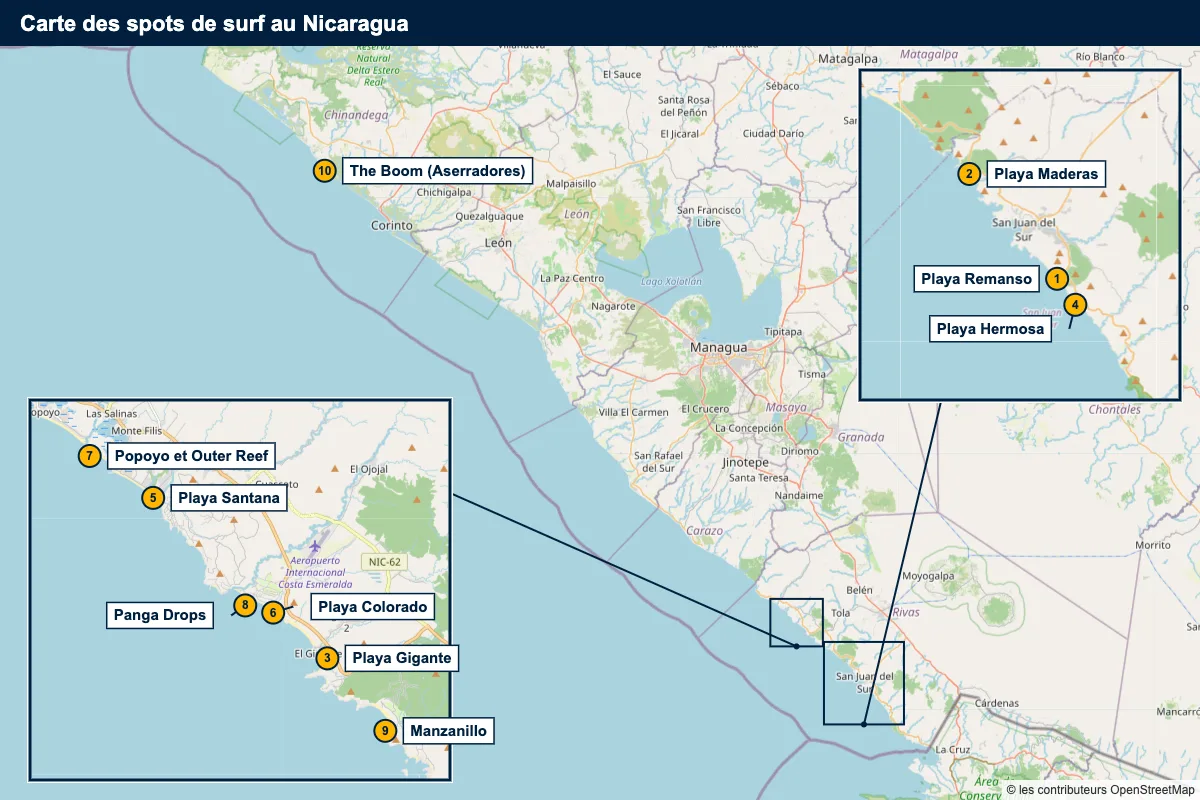
Task: Select the Playa Santana label
Action: (x=229, y=497)
